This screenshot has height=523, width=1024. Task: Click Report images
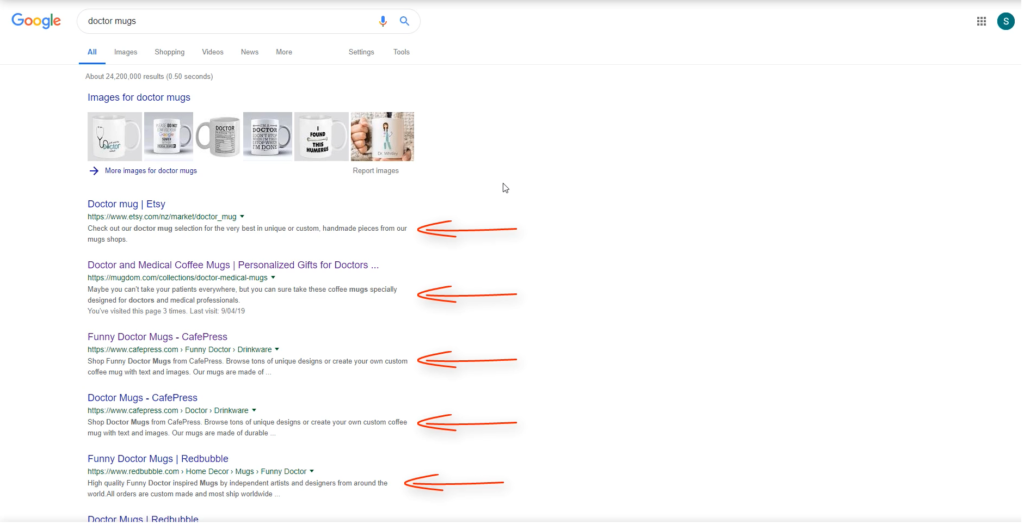[x=376, y=170]
